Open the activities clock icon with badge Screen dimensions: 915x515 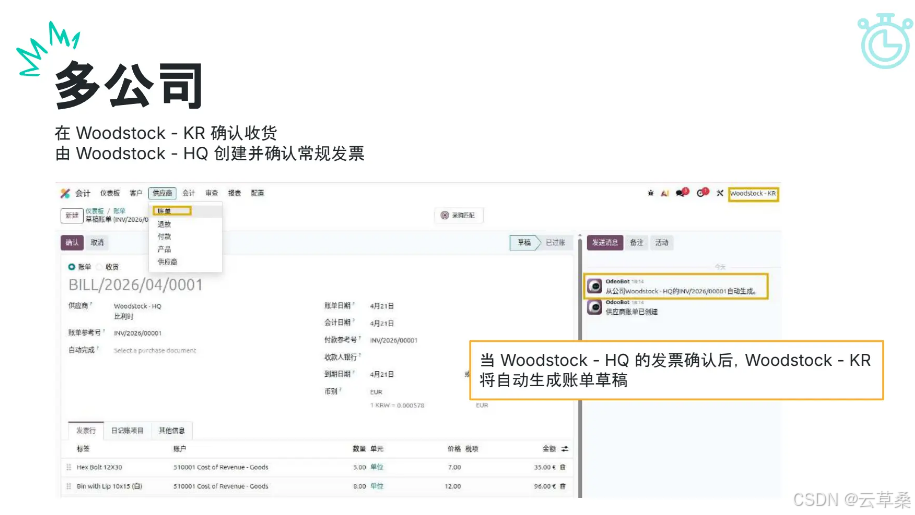(x=702, y=192)
